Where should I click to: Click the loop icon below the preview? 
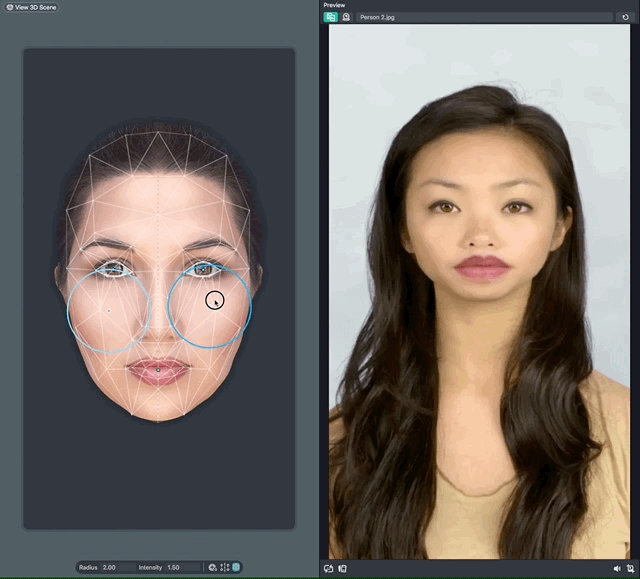(x=329, y=568)
